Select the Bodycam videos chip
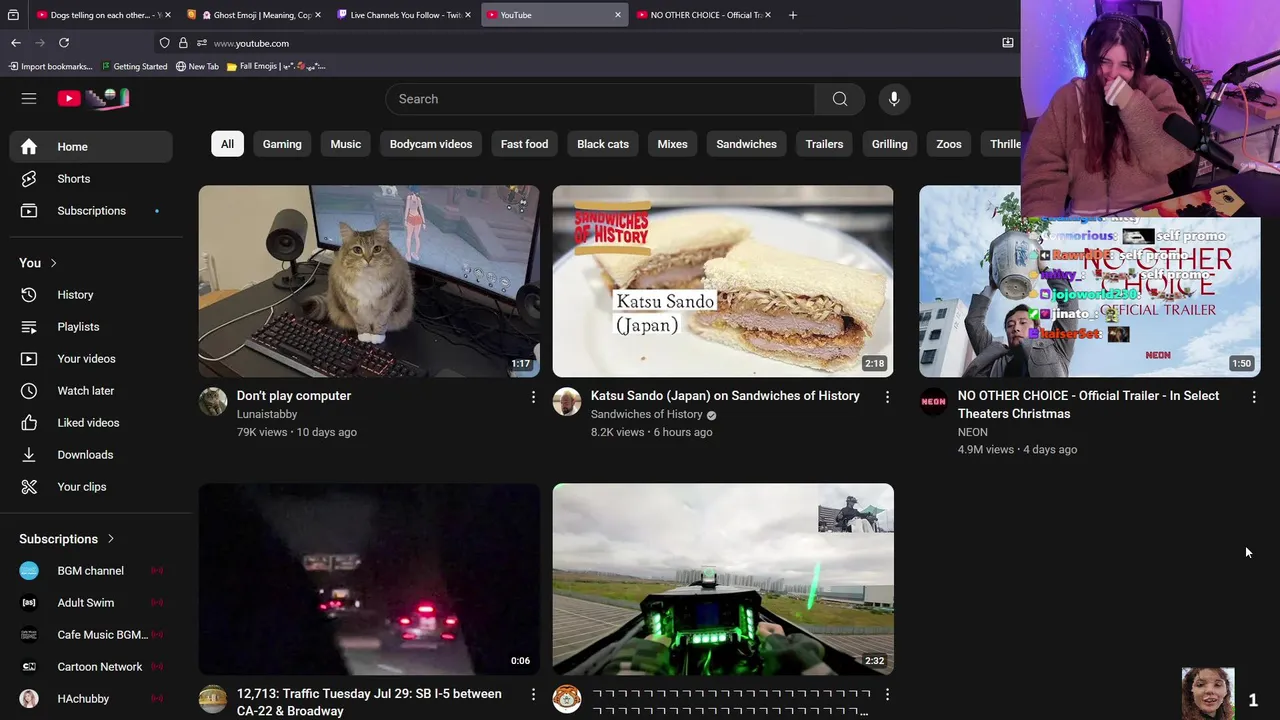The width and height of the screenshot is (1280, 720). pos(431,144)
